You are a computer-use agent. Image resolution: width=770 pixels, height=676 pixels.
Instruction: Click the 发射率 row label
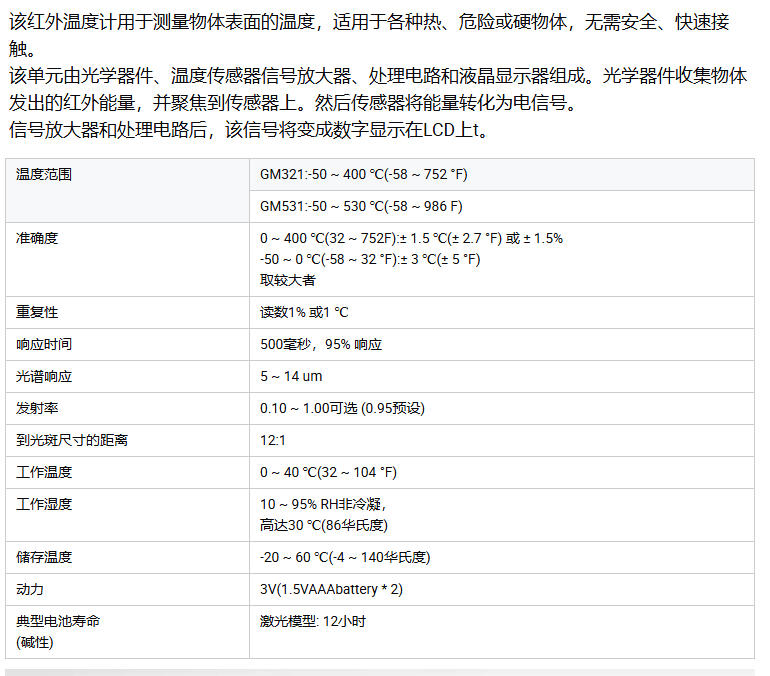37,408
